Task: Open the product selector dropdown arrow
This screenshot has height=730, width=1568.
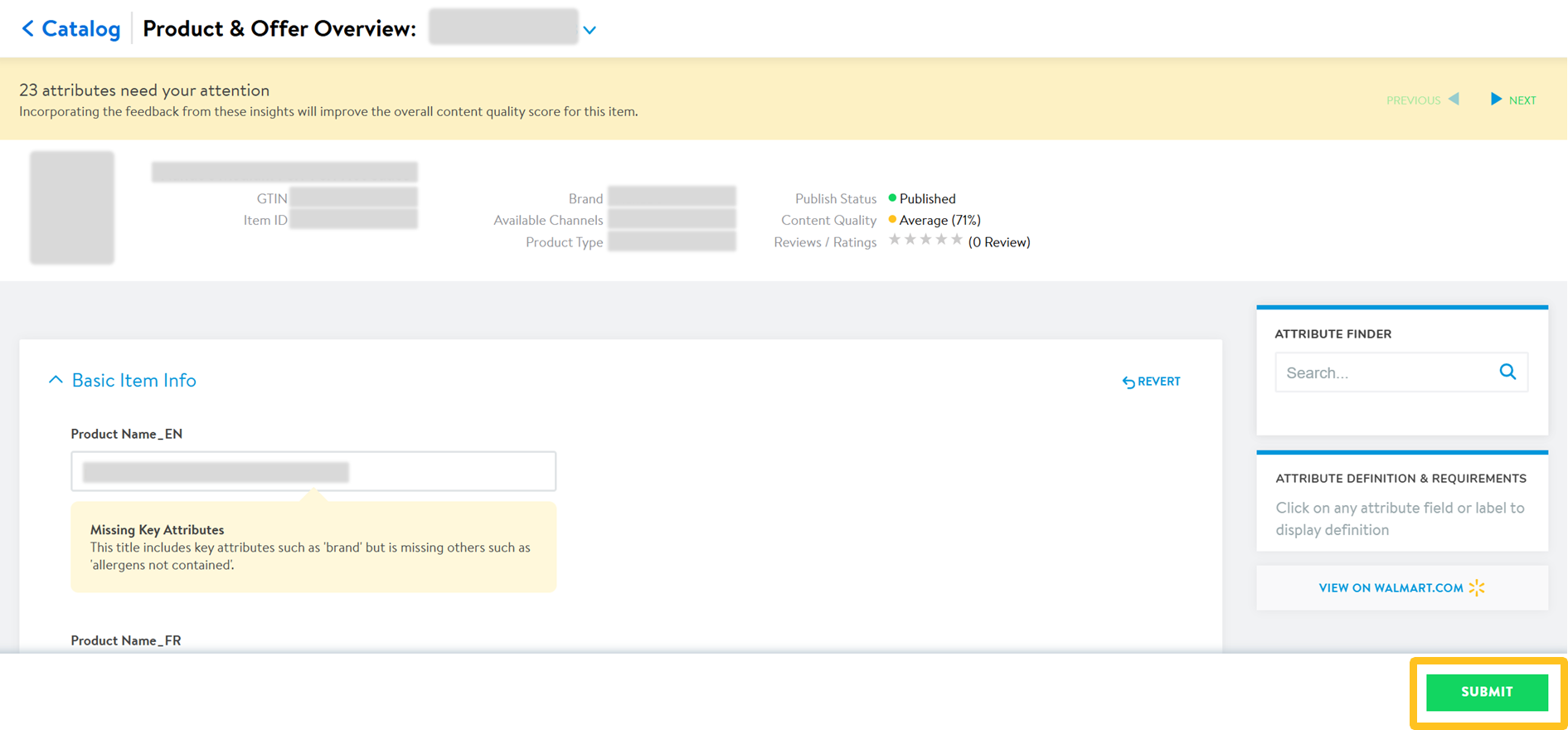Action: (590, 31)
